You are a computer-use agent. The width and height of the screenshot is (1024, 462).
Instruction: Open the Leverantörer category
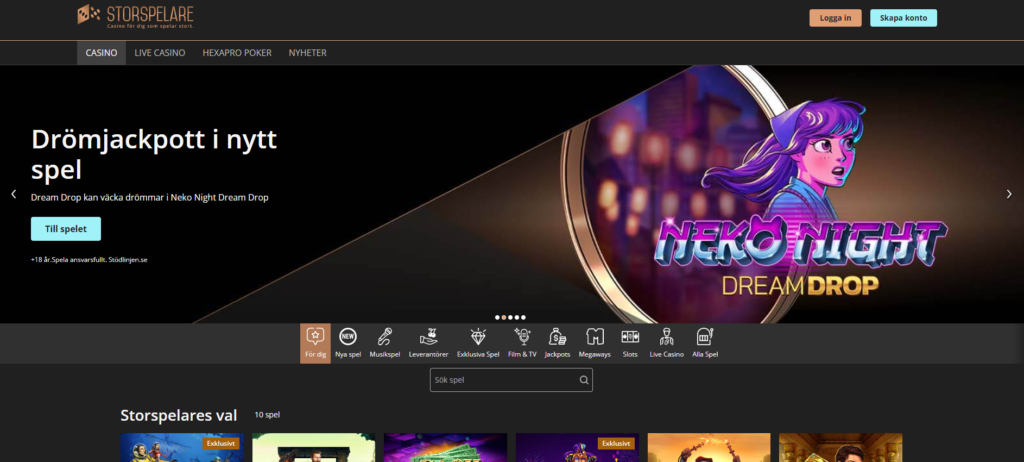pos(428,343)
